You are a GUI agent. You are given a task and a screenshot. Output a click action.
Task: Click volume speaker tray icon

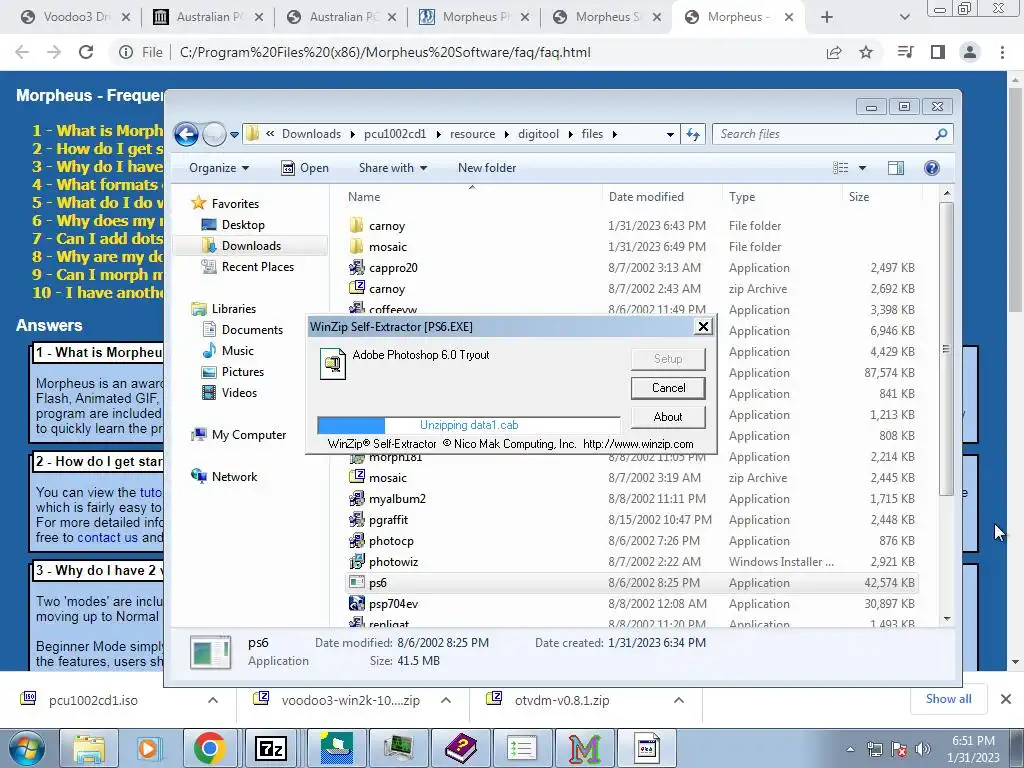[x=923, y=749]
